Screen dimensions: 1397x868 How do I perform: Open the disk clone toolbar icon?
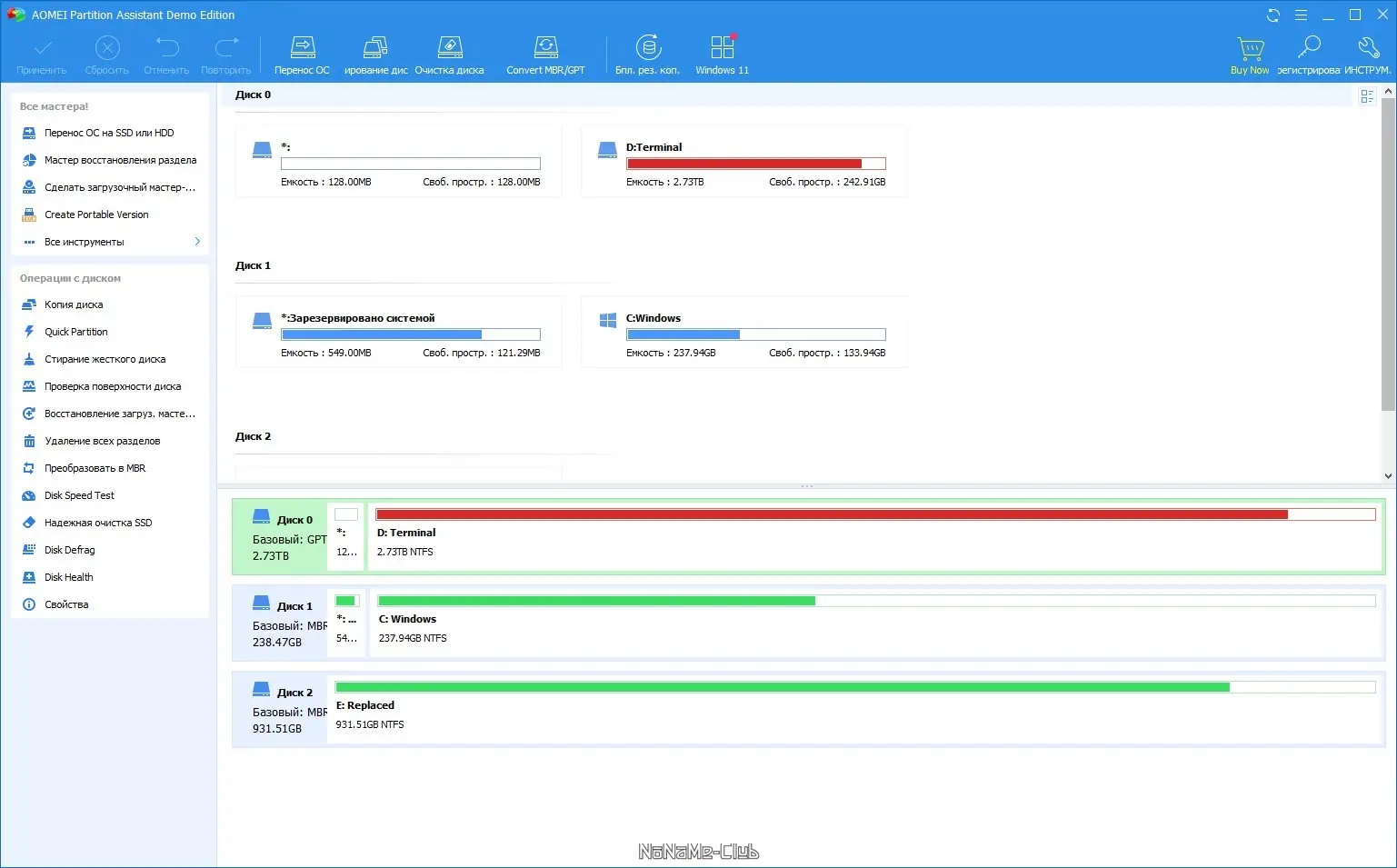pos(375,47)
